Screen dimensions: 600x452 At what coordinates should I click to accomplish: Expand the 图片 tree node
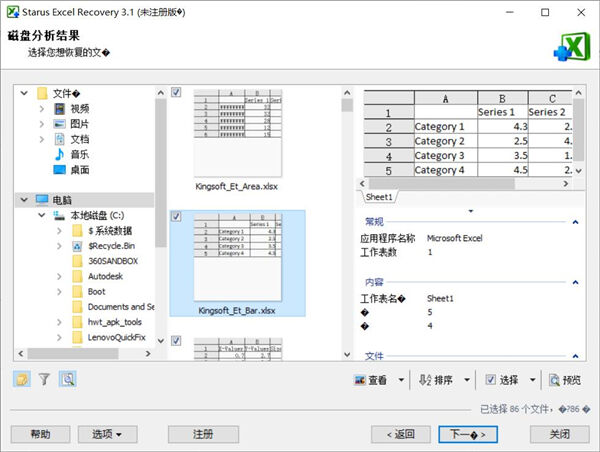click(42, 124)
